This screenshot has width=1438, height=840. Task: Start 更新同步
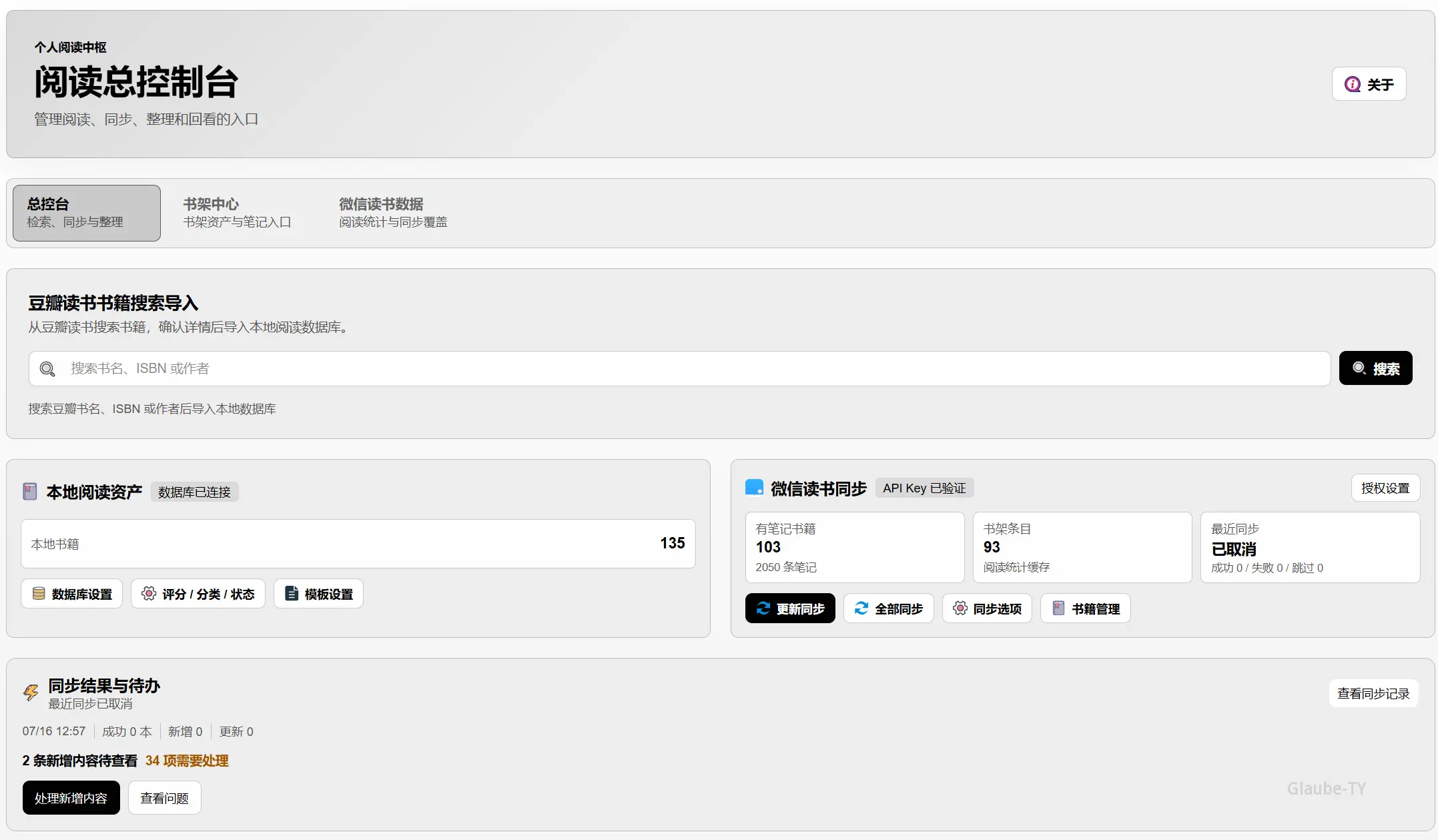[x=790, y=608]
